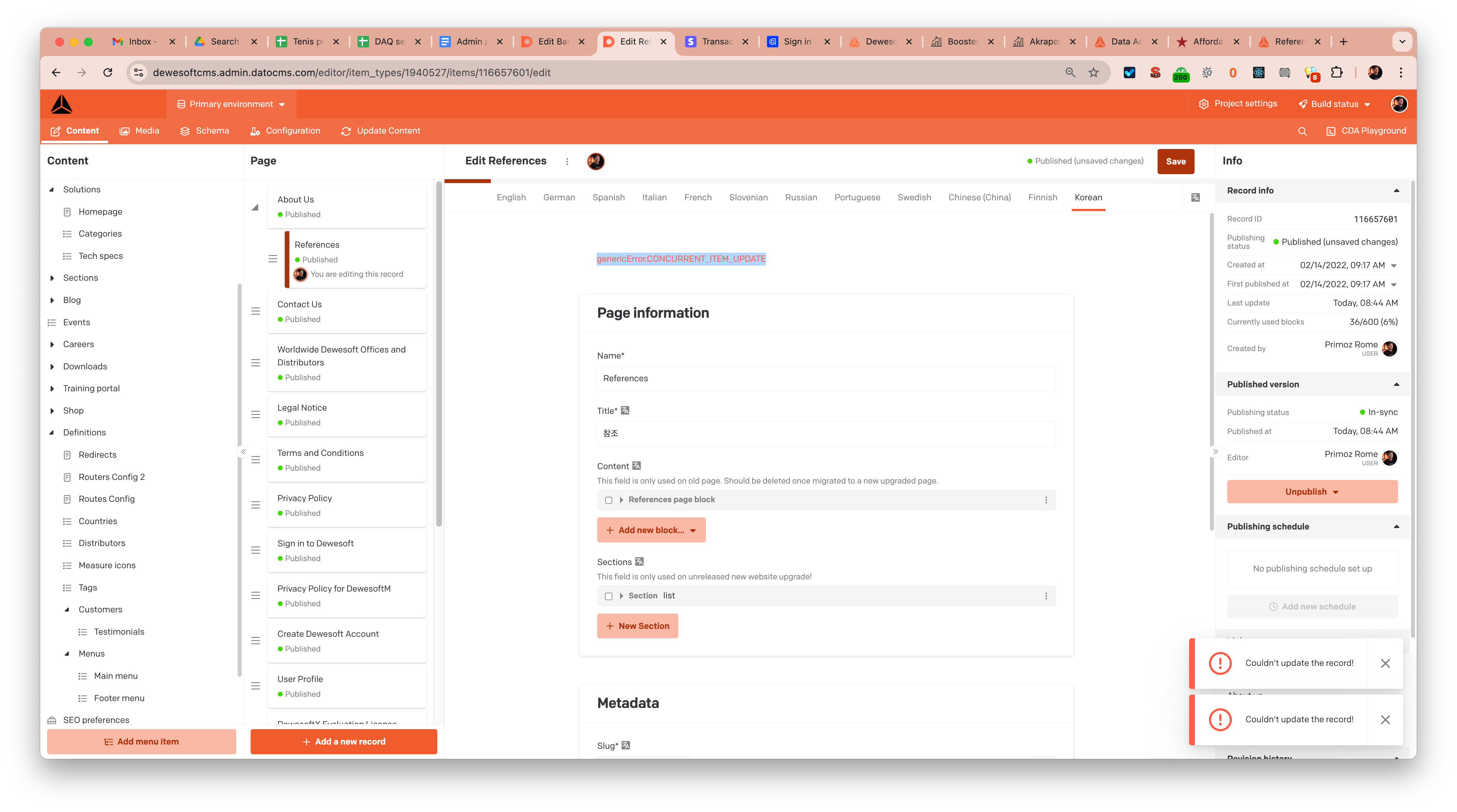Open Add new block dropdown
Viewport: 1457px width, 812px height.
click(651, 530)
